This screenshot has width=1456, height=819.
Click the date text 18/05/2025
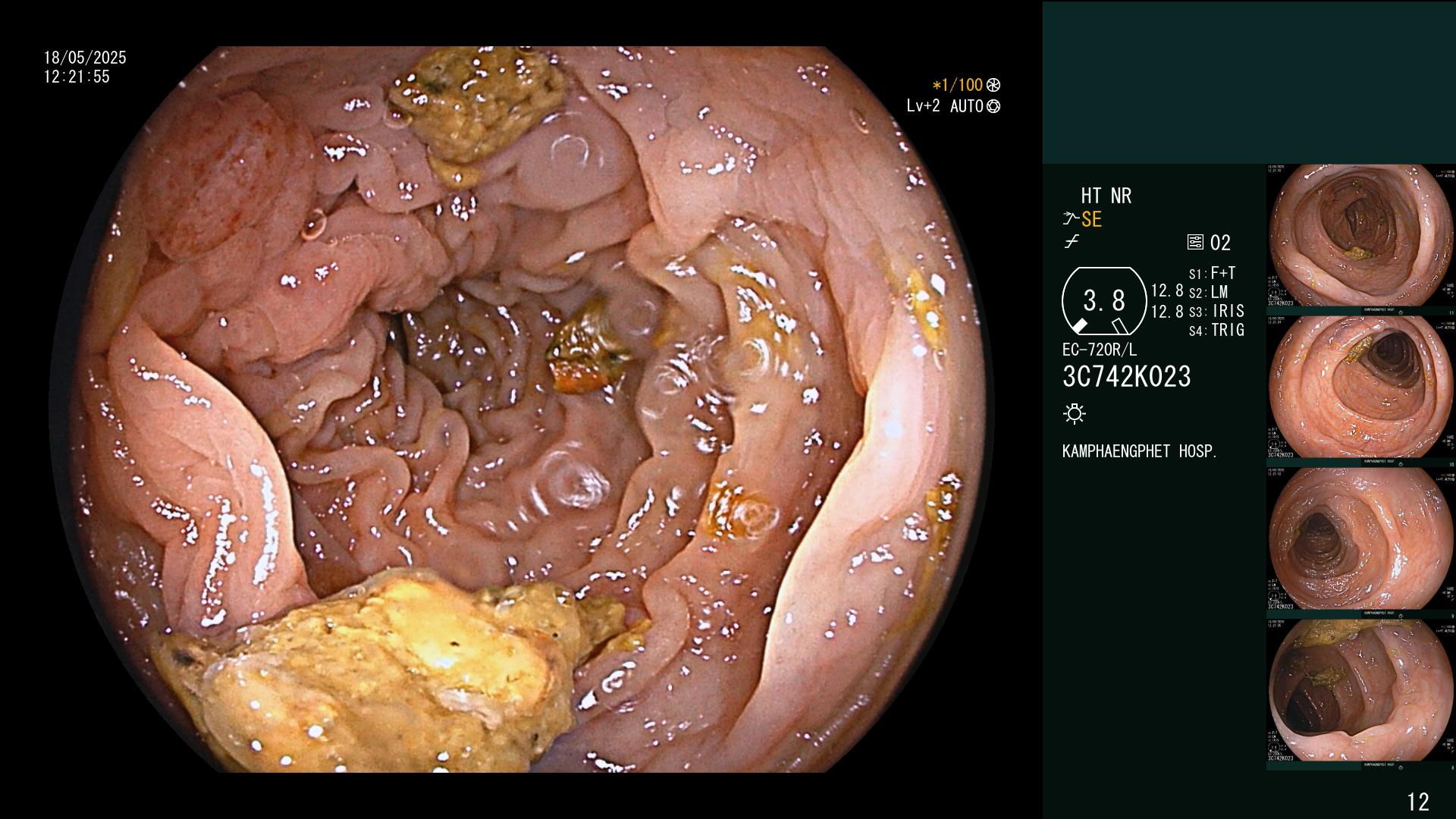(85, 58)
